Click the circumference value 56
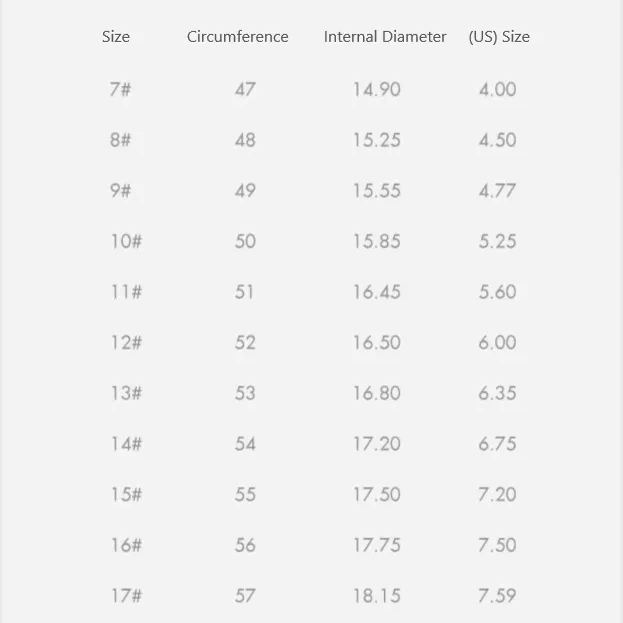This screenshot has height=623, width=623. [245, 545]
